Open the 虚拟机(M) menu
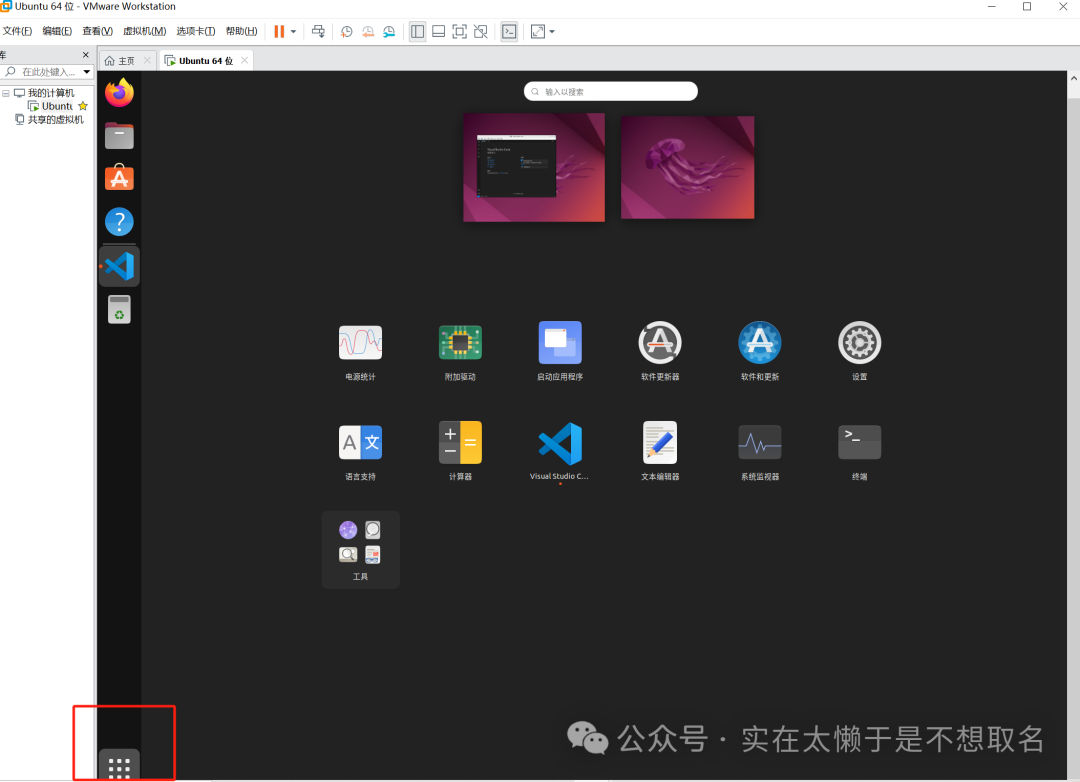 (x=144, y=32)
